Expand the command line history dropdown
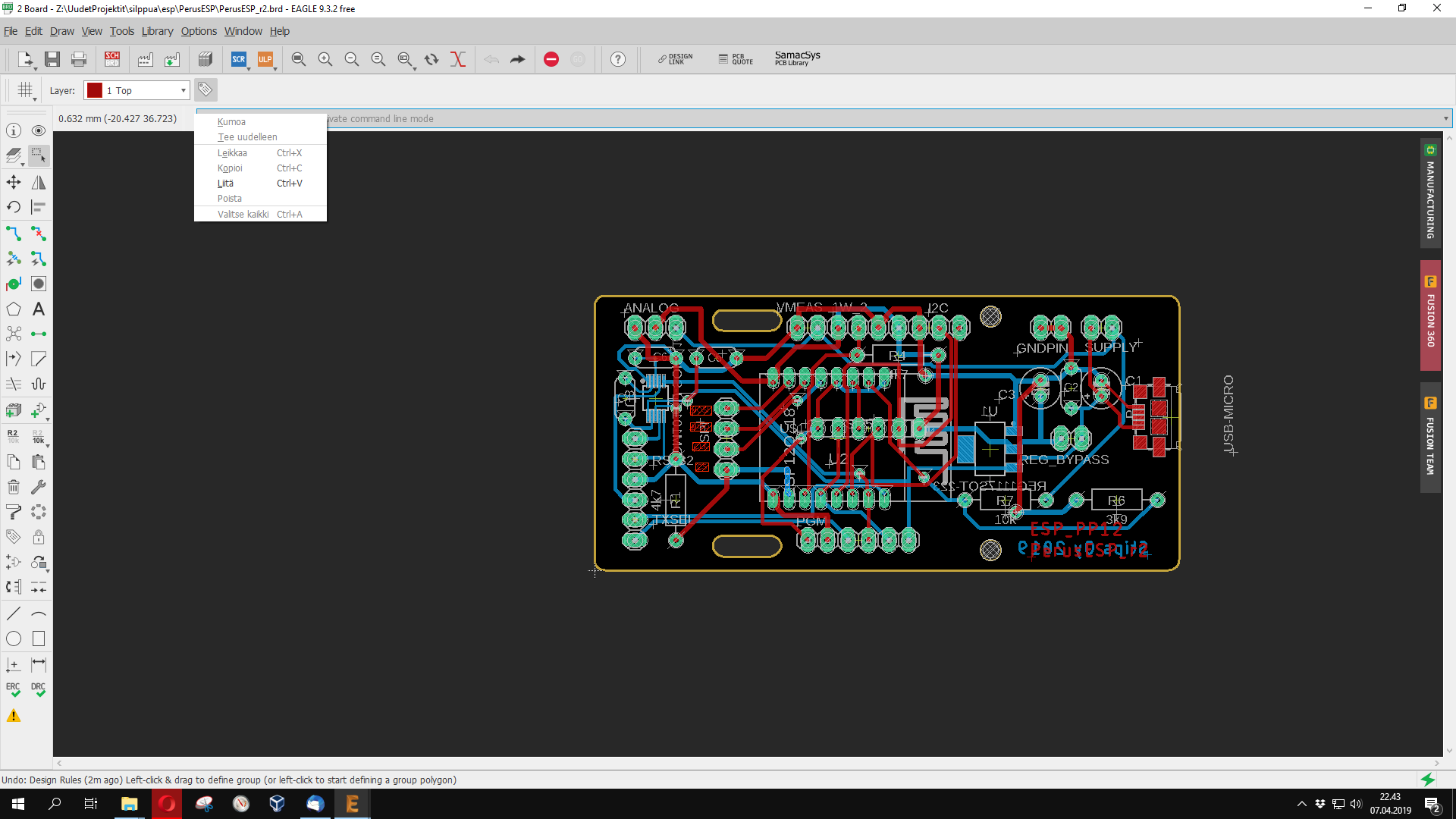The width and height of the screenshot is (1456, 819). [1445, 119]
